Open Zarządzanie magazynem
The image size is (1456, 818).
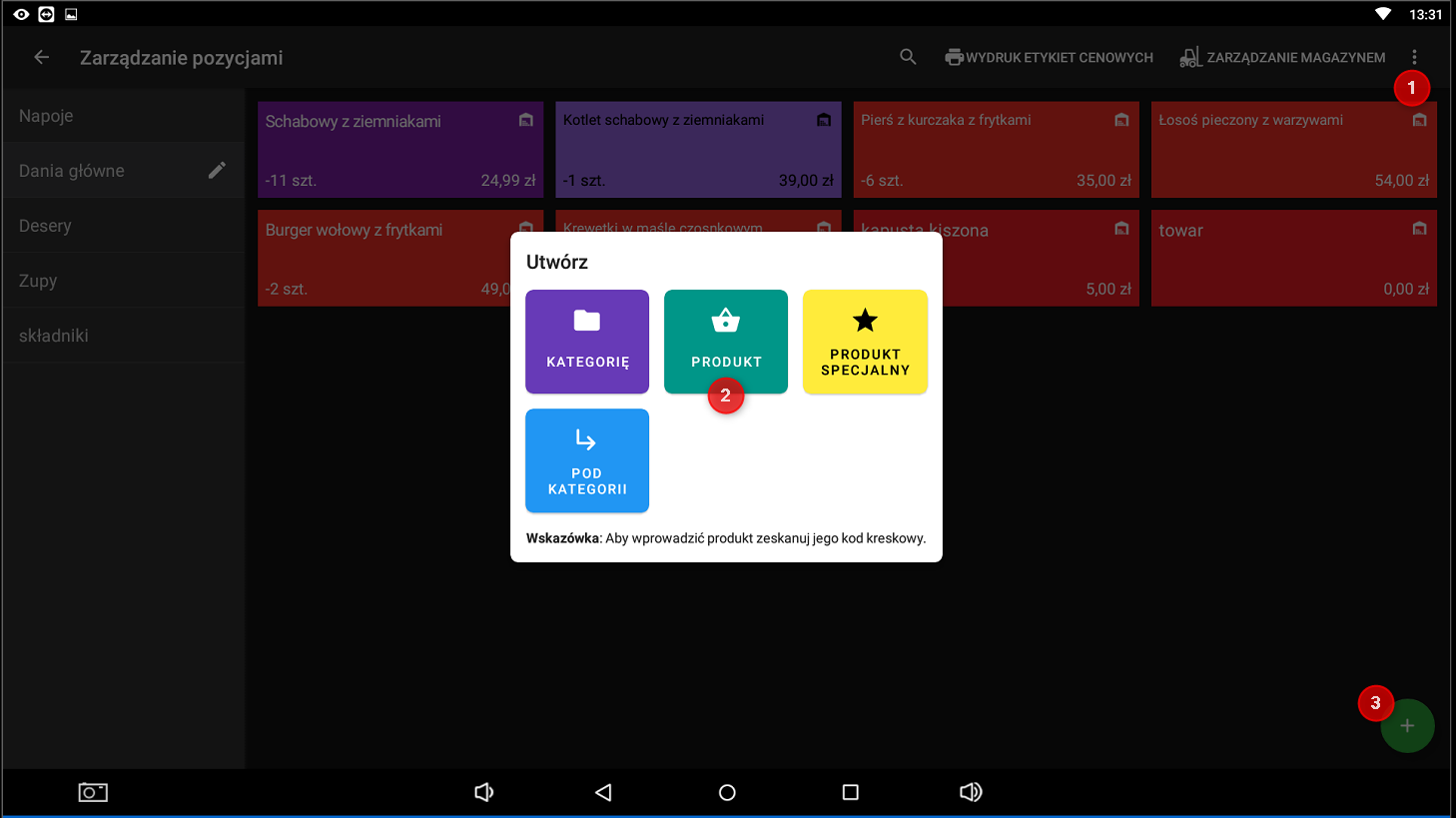pyautogui.click(x=1282, y=57)
